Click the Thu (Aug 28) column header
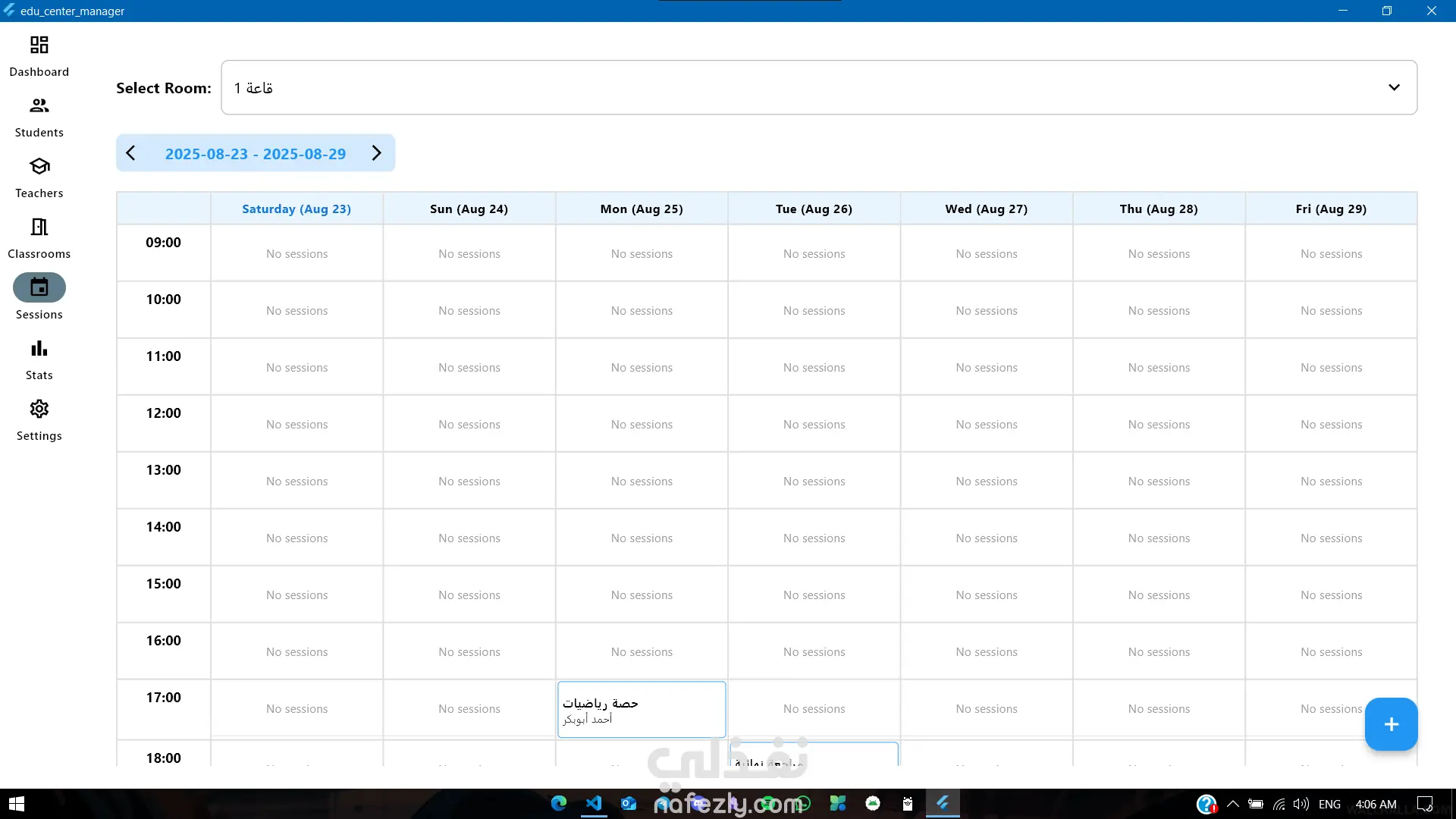 point(1159,209)
